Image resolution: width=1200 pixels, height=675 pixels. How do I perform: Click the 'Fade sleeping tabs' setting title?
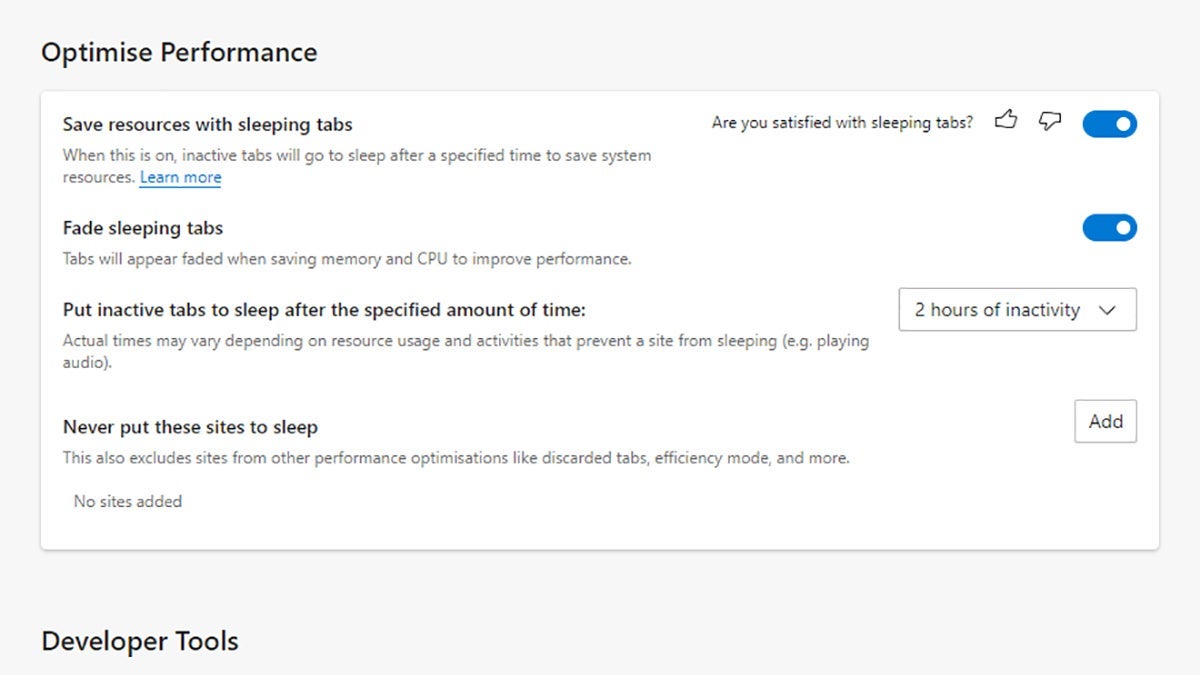143,228
